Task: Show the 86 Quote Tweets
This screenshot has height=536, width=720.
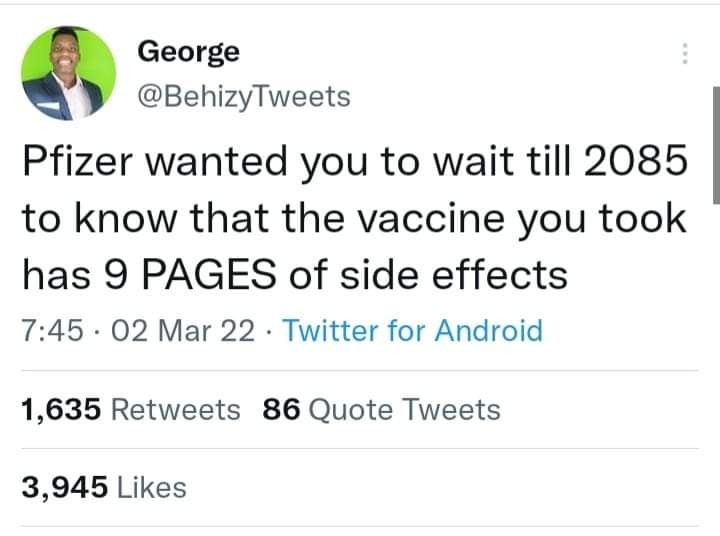Action: (x=380, y=409)
